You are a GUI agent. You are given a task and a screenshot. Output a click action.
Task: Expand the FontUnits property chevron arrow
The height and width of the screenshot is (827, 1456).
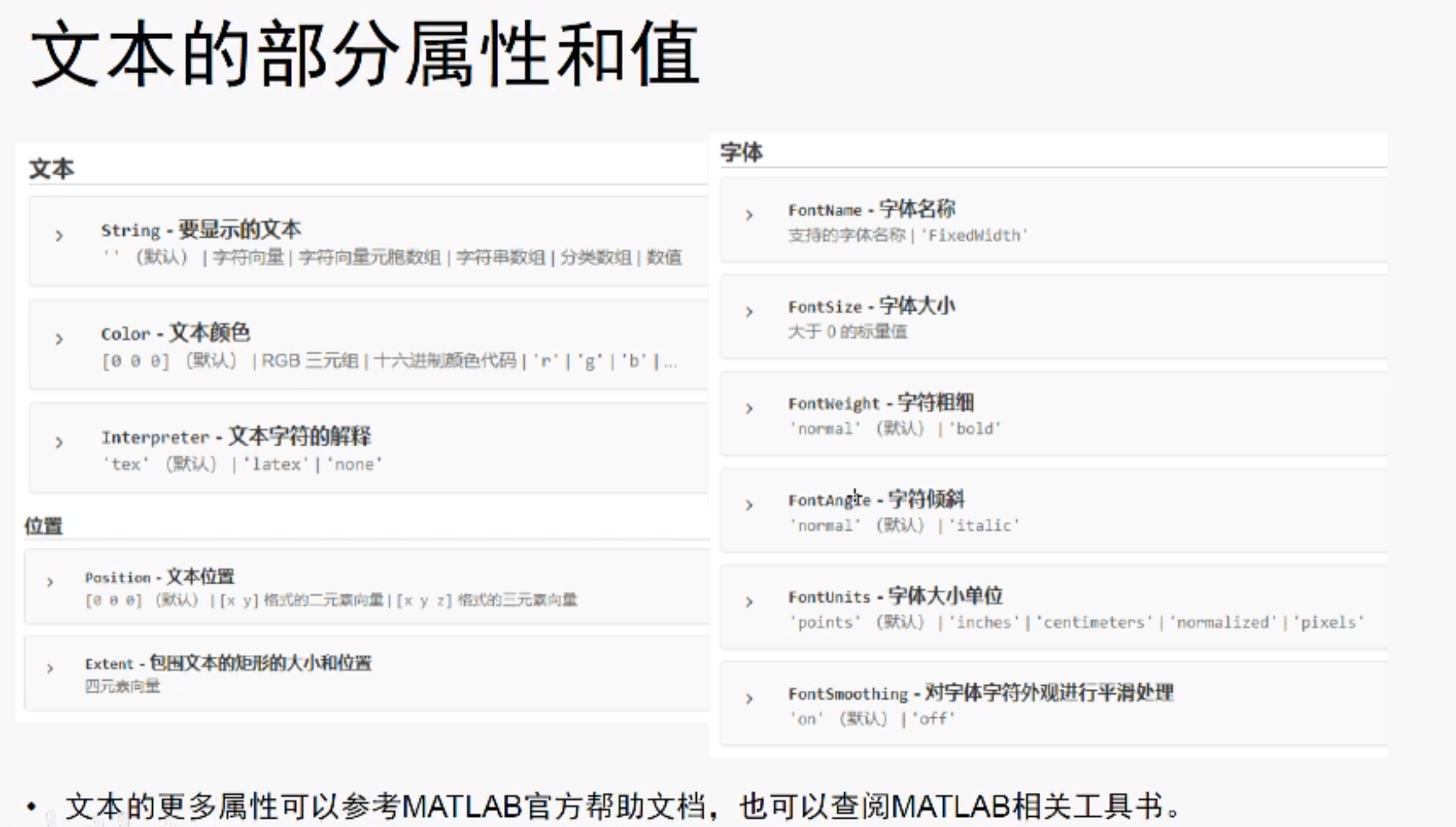(x=749, y=602)
